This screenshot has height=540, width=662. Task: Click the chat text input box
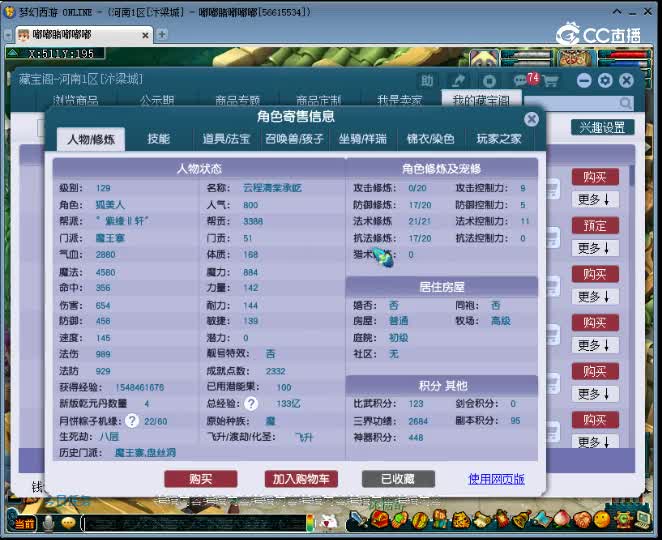tap(194, 524)
